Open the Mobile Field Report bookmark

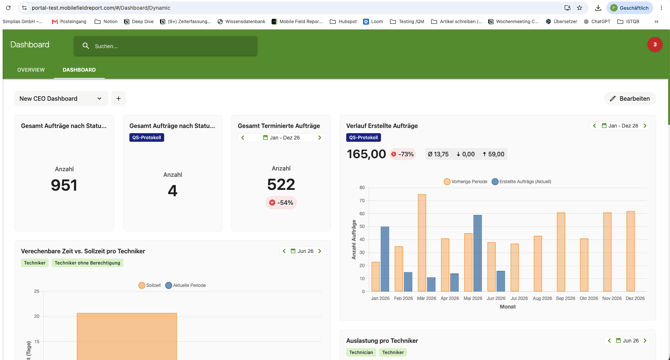point(297,21)
